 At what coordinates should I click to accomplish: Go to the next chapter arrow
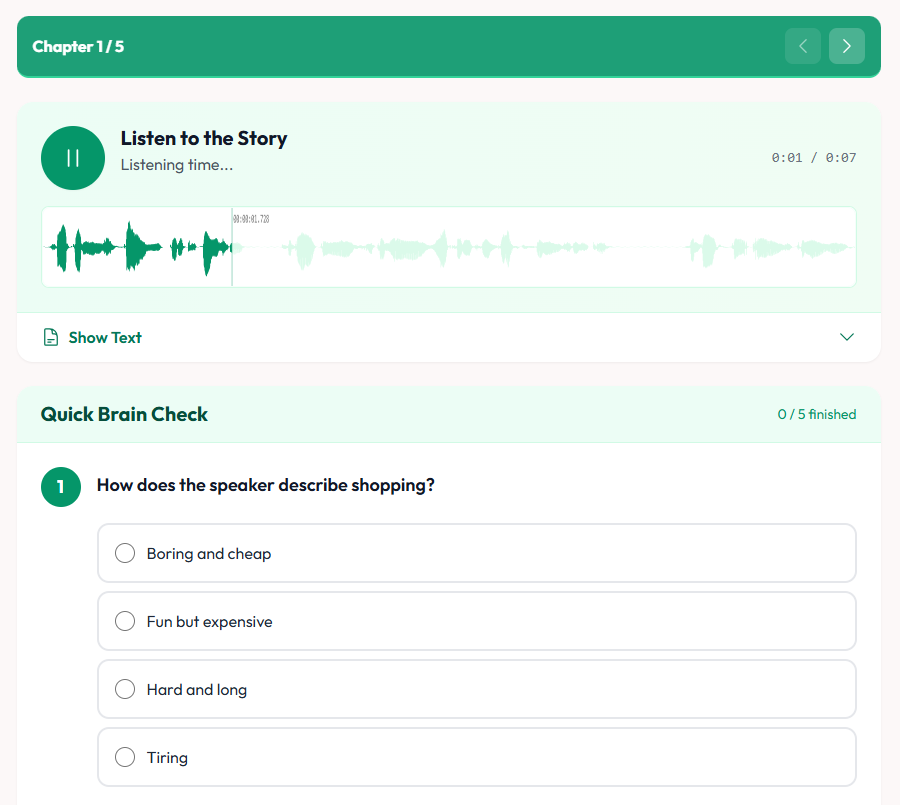click(846, 46)
